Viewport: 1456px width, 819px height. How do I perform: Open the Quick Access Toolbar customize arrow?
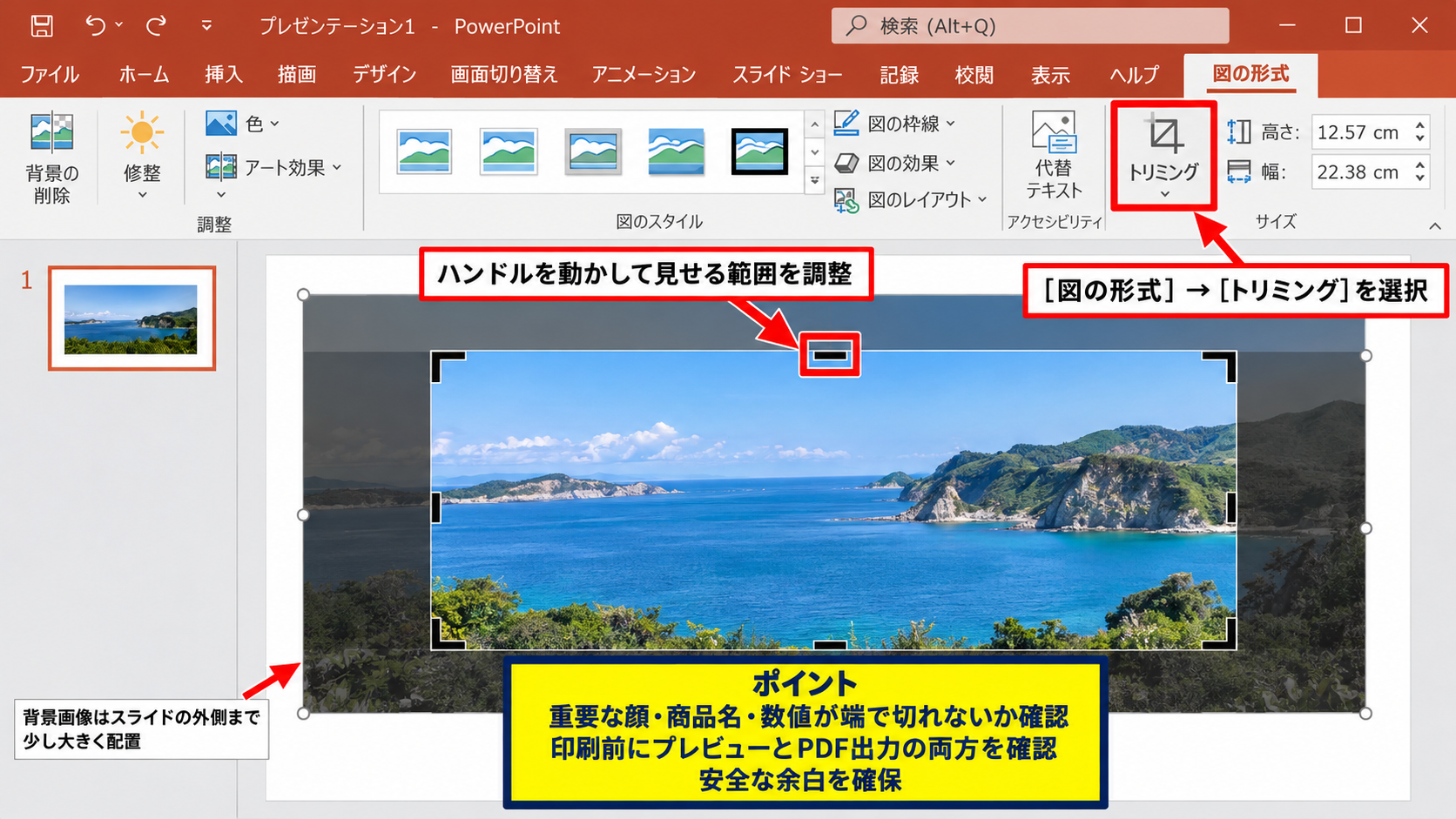point(206,26)
